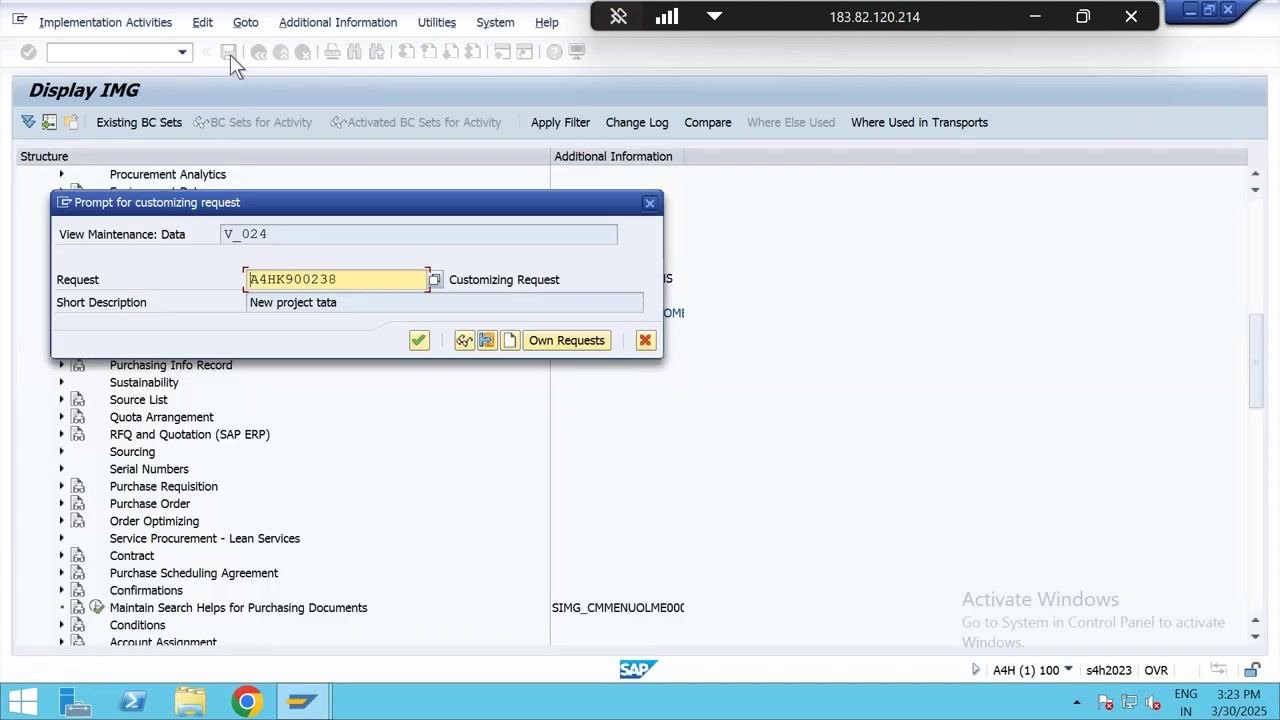Click the green Back arrow toolbar icon
Screen dimensions: 1280x720
(259, 52)
